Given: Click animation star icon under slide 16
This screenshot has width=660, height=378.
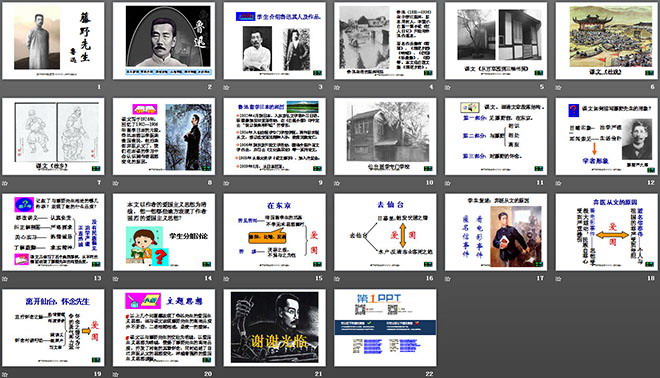Looking at the screenshot, I should (337, 279).
